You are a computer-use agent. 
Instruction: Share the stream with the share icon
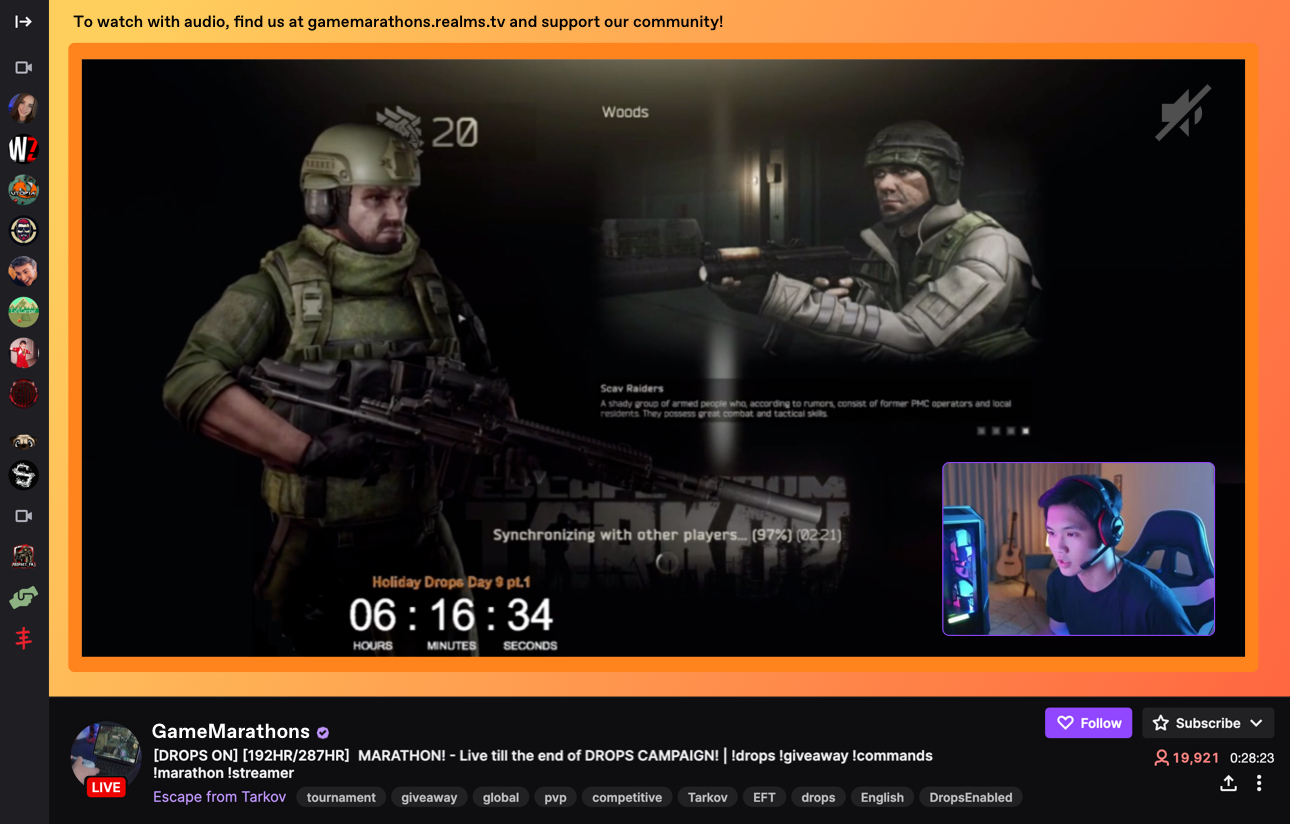point(1228,783)
